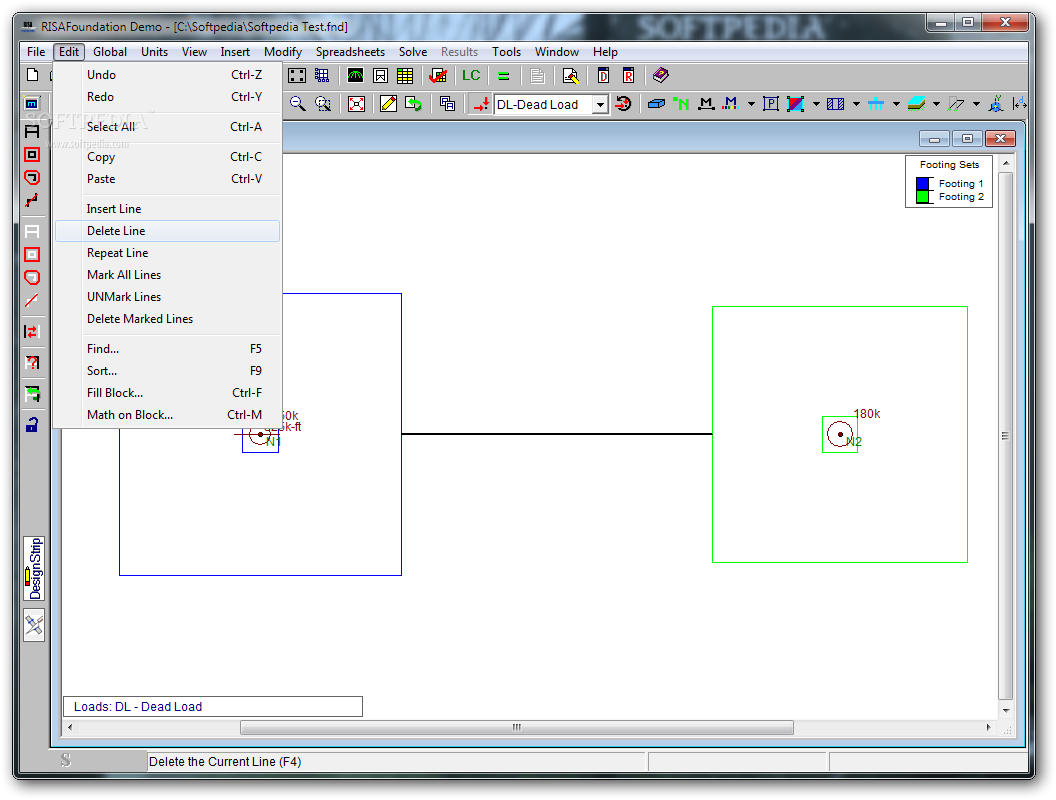Toggle the red arrows loads display icon
Screen dimensions: 1056x800
click(x=481, y=104)
